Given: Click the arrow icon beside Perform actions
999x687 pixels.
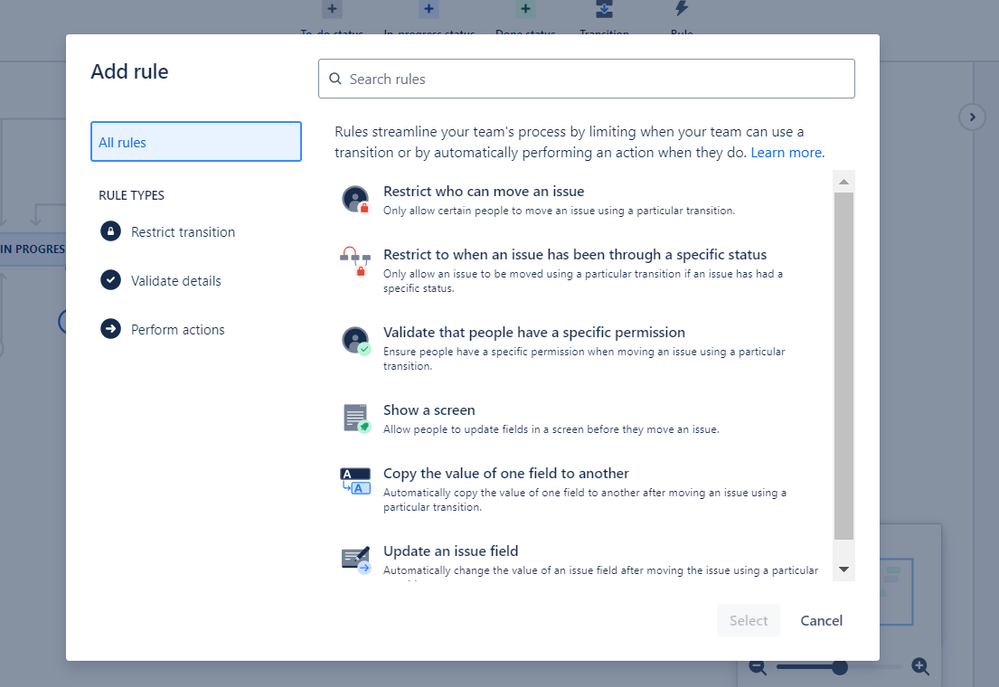Looking at the screenshot, I should (110, 329).
